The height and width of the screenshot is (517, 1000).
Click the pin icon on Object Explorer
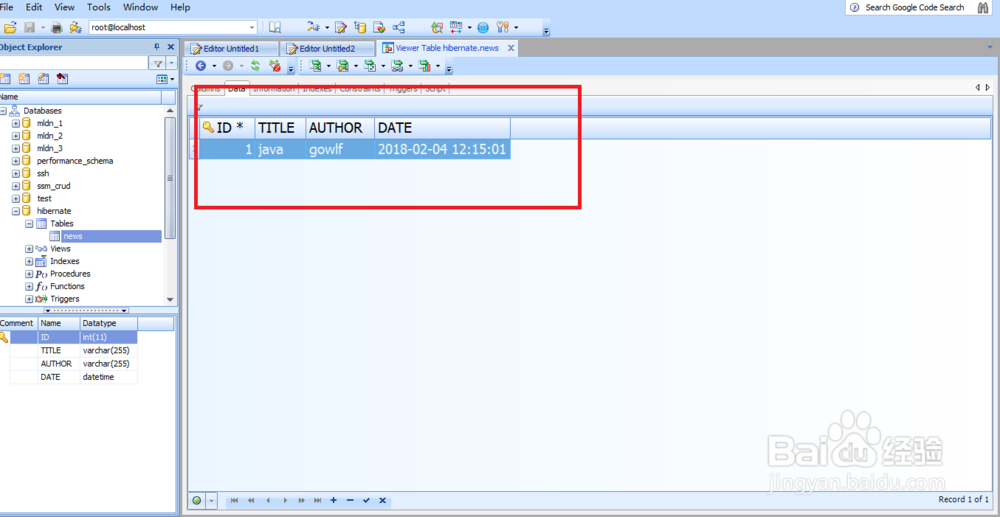click(157, 47)
